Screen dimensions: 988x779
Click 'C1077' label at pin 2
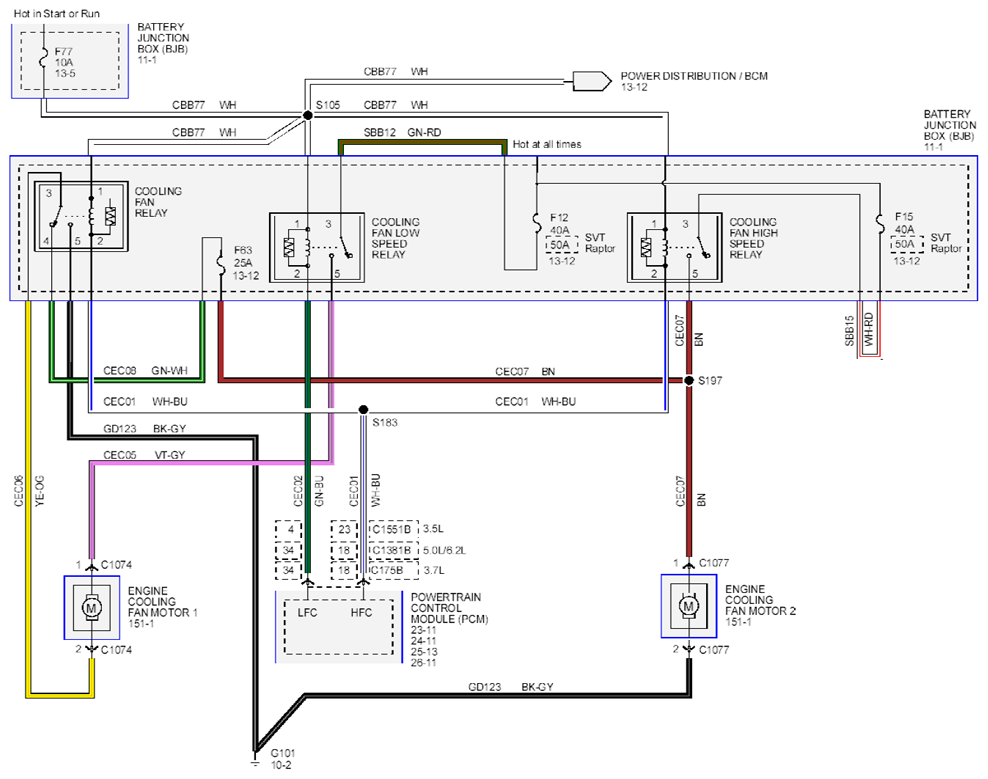[x=714, y=650]
